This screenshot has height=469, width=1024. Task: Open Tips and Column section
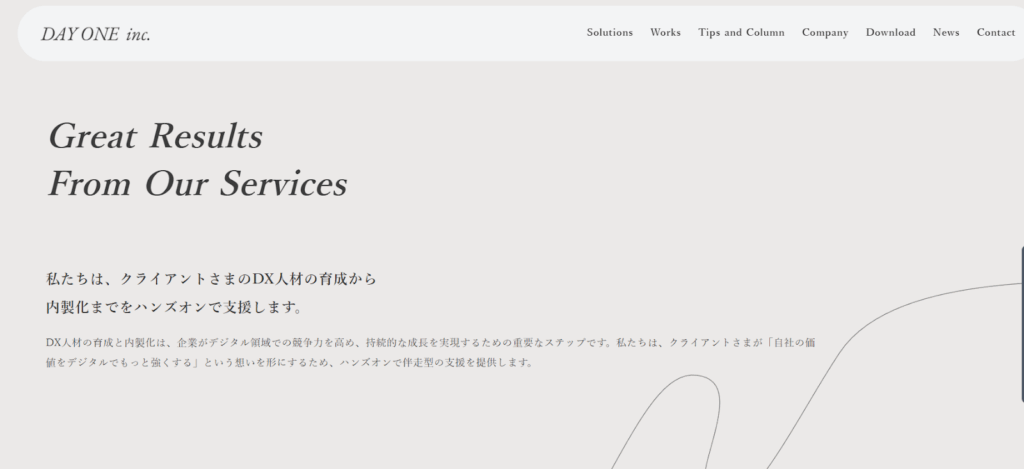pyautogui.click(x=741, y=33)
